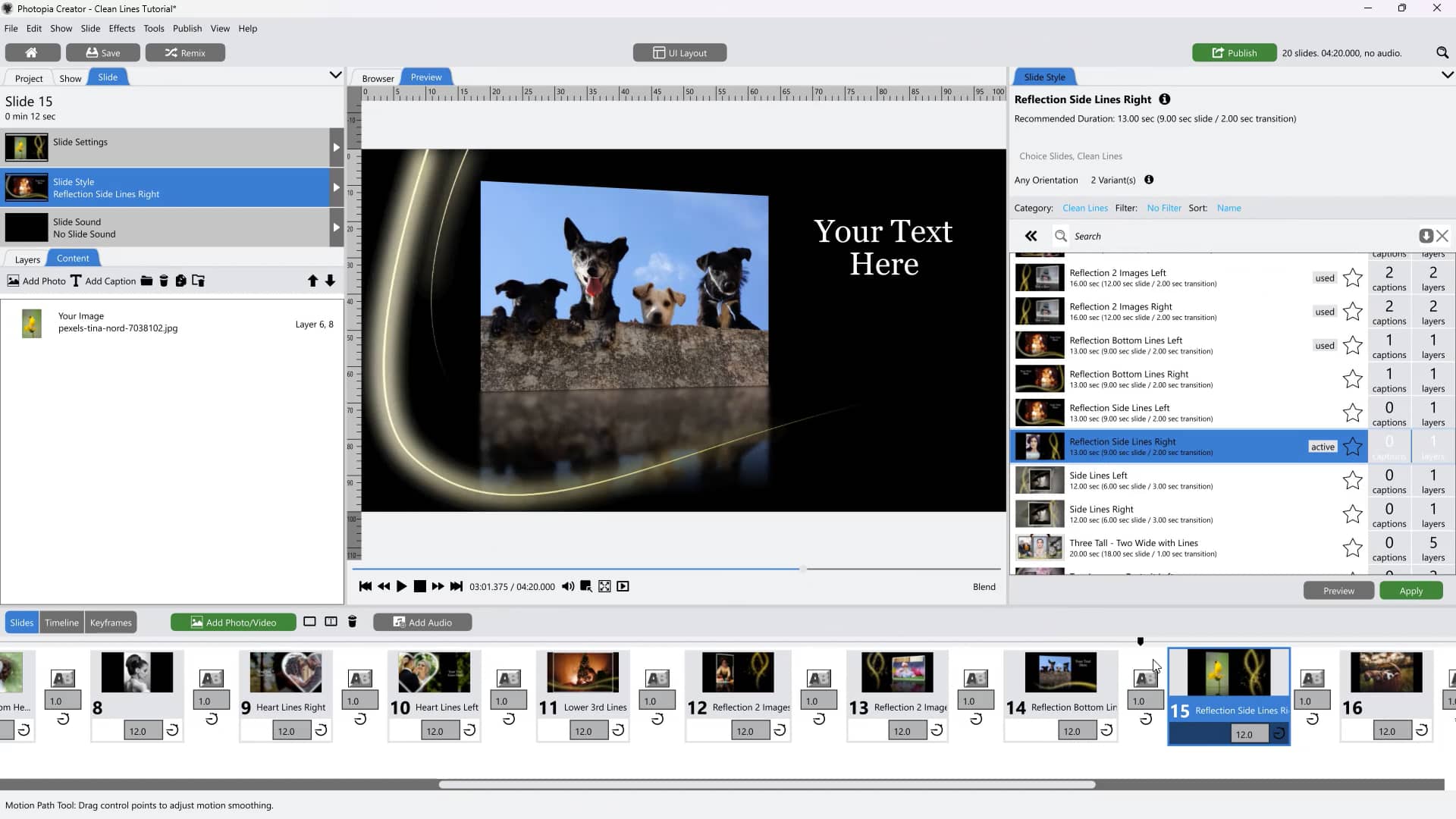Image resolution: width=1456 pixels, height=819 pixels.
Task: Select the Add Caption text tool
Action: tap(102, 281)
